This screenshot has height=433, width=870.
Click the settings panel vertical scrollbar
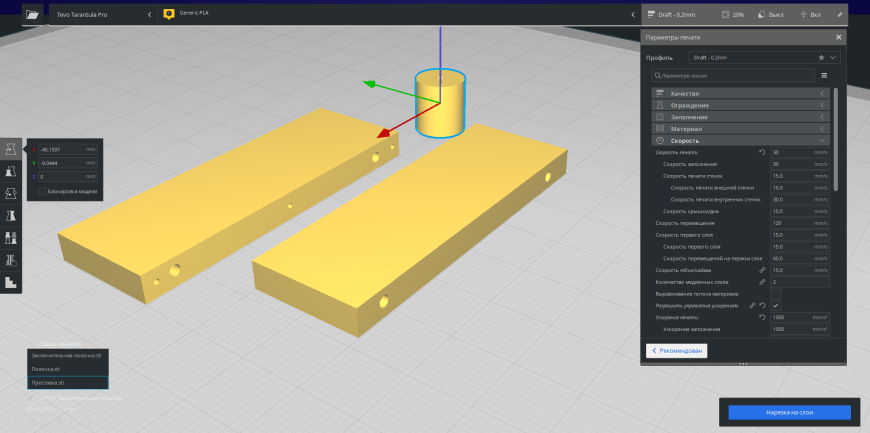[836, 139]
